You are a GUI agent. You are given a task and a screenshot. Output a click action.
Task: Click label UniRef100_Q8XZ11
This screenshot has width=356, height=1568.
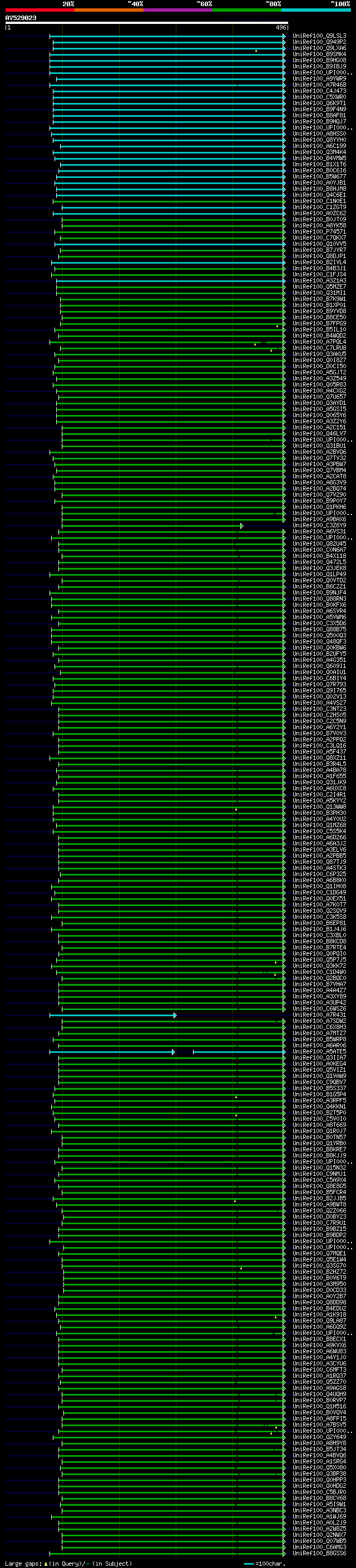[319, 759]
